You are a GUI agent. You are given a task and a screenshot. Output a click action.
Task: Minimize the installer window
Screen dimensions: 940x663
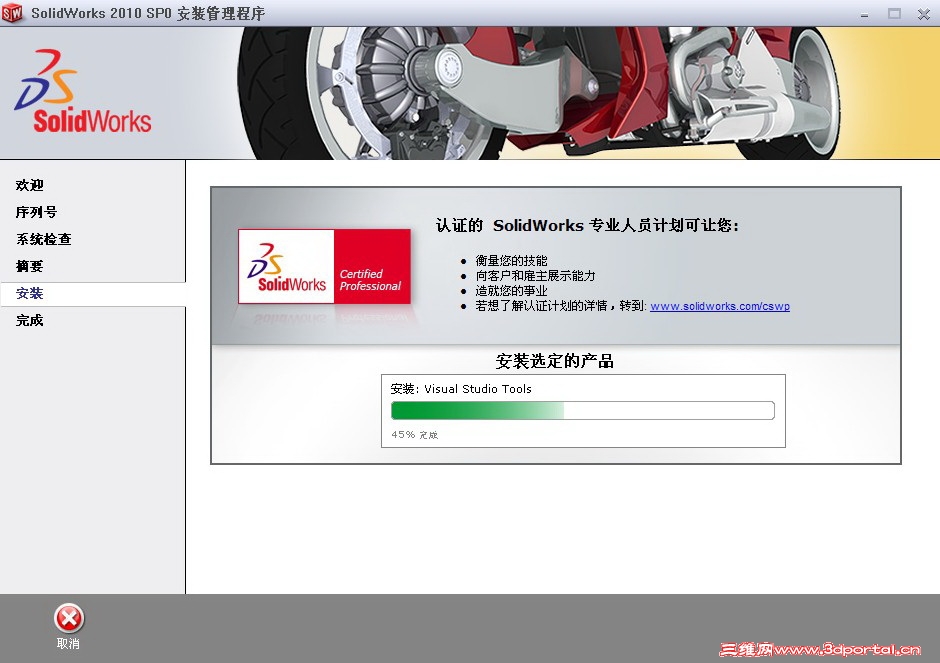(864, 14)
